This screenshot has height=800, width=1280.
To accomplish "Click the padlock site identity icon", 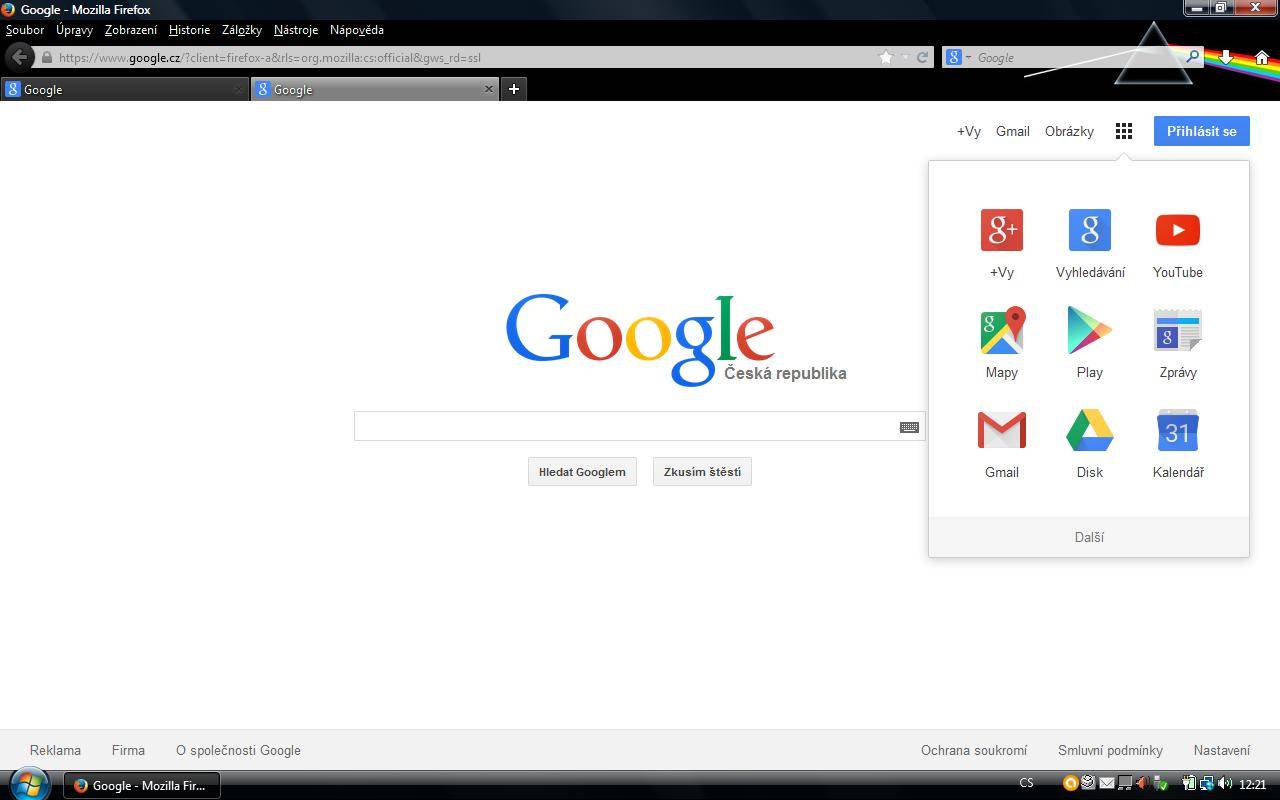I will pos(46,57).
